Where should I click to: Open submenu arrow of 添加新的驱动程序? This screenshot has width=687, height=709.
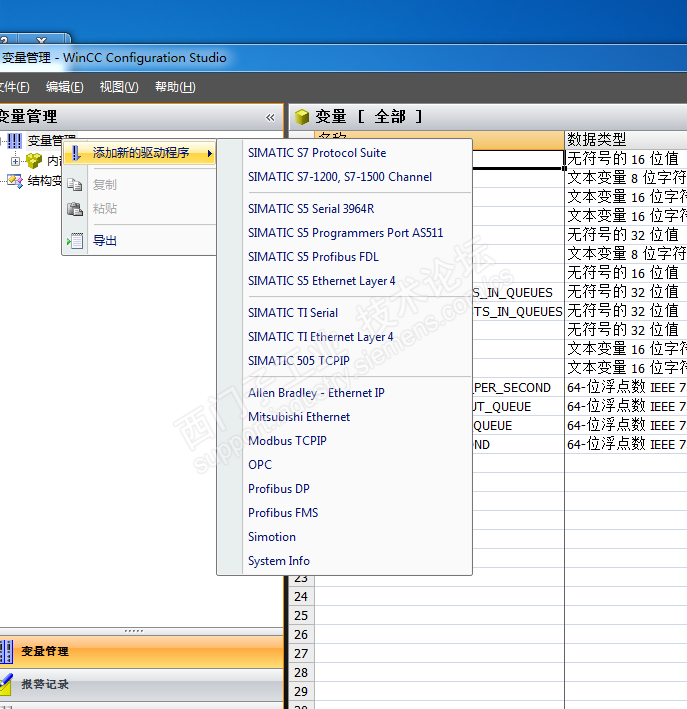(x=209, y=154)
